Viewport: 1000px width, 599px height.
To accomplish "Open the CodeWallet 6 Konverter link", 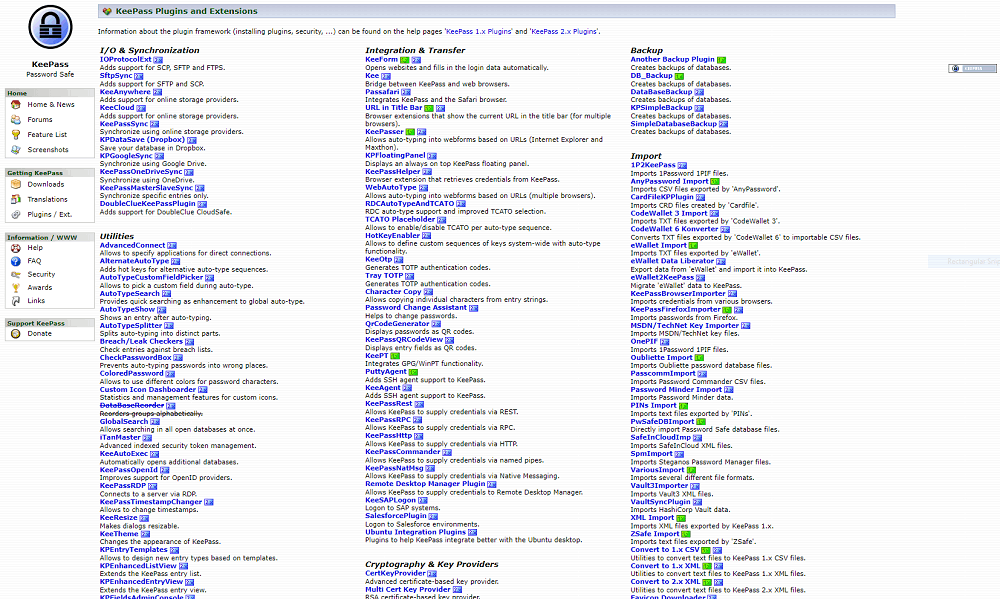I will point(675,229).
